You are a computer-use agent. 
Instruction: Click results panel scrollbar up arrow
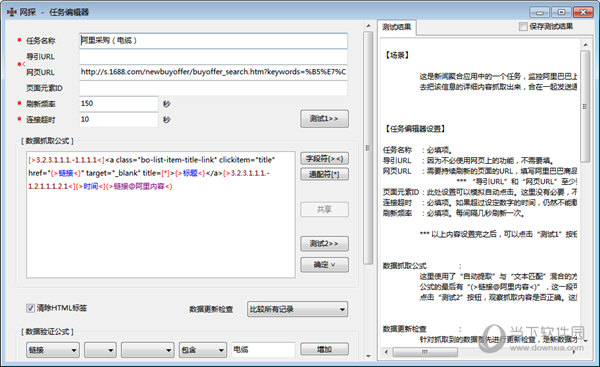click(585, 45)
